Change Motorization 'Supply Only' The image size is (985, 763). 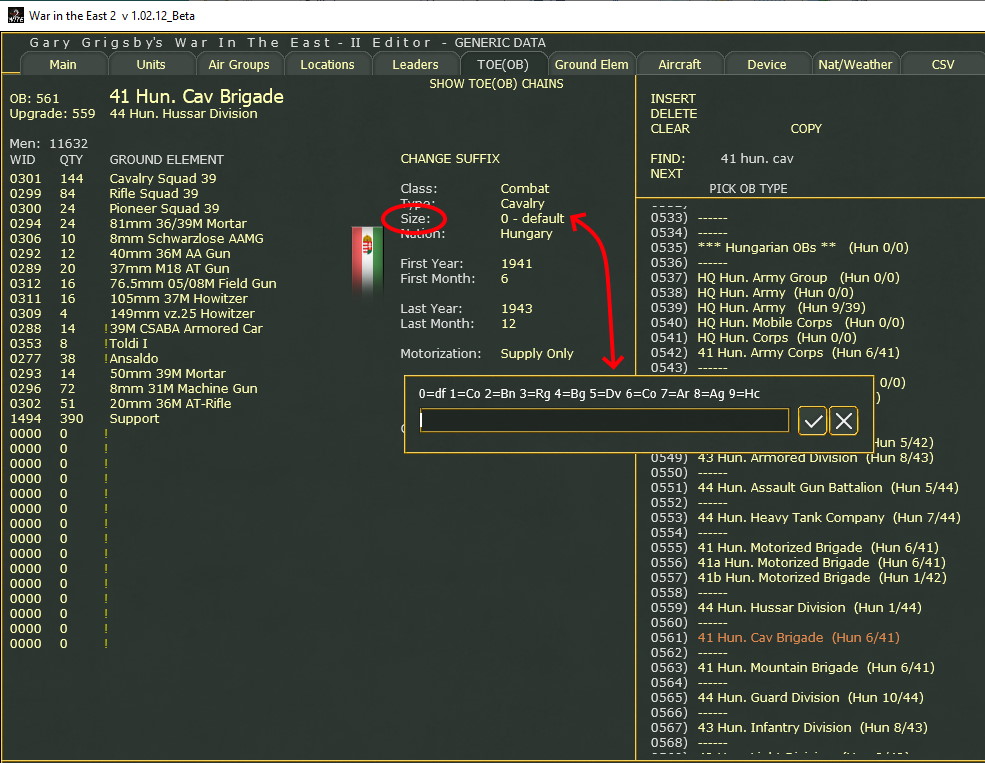(536, 354)
